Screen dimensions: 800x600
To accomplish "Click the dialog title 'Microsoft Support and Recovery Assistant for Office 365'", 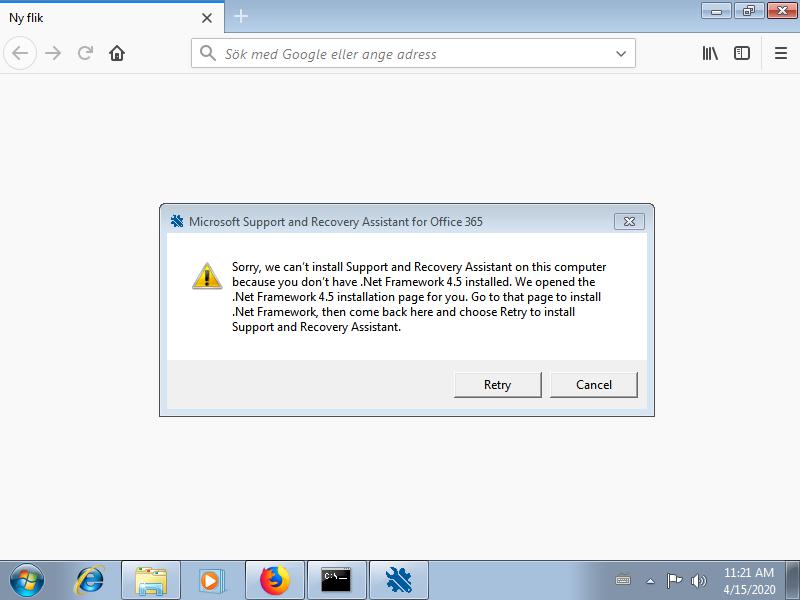I will (x=336, y=221).
